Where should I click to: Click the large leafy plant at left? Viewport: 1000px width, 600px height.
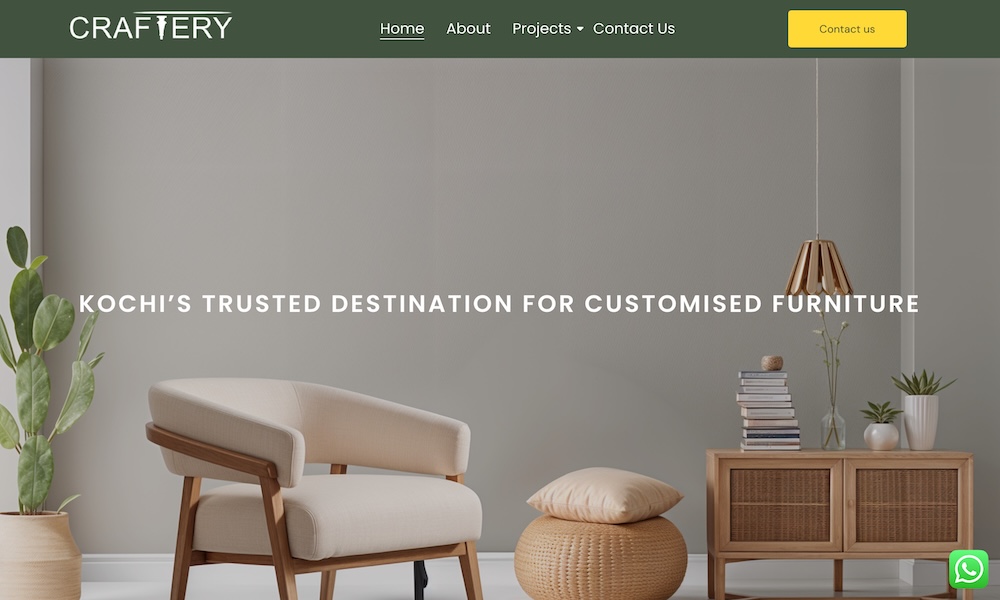click(x=43, y=370)
